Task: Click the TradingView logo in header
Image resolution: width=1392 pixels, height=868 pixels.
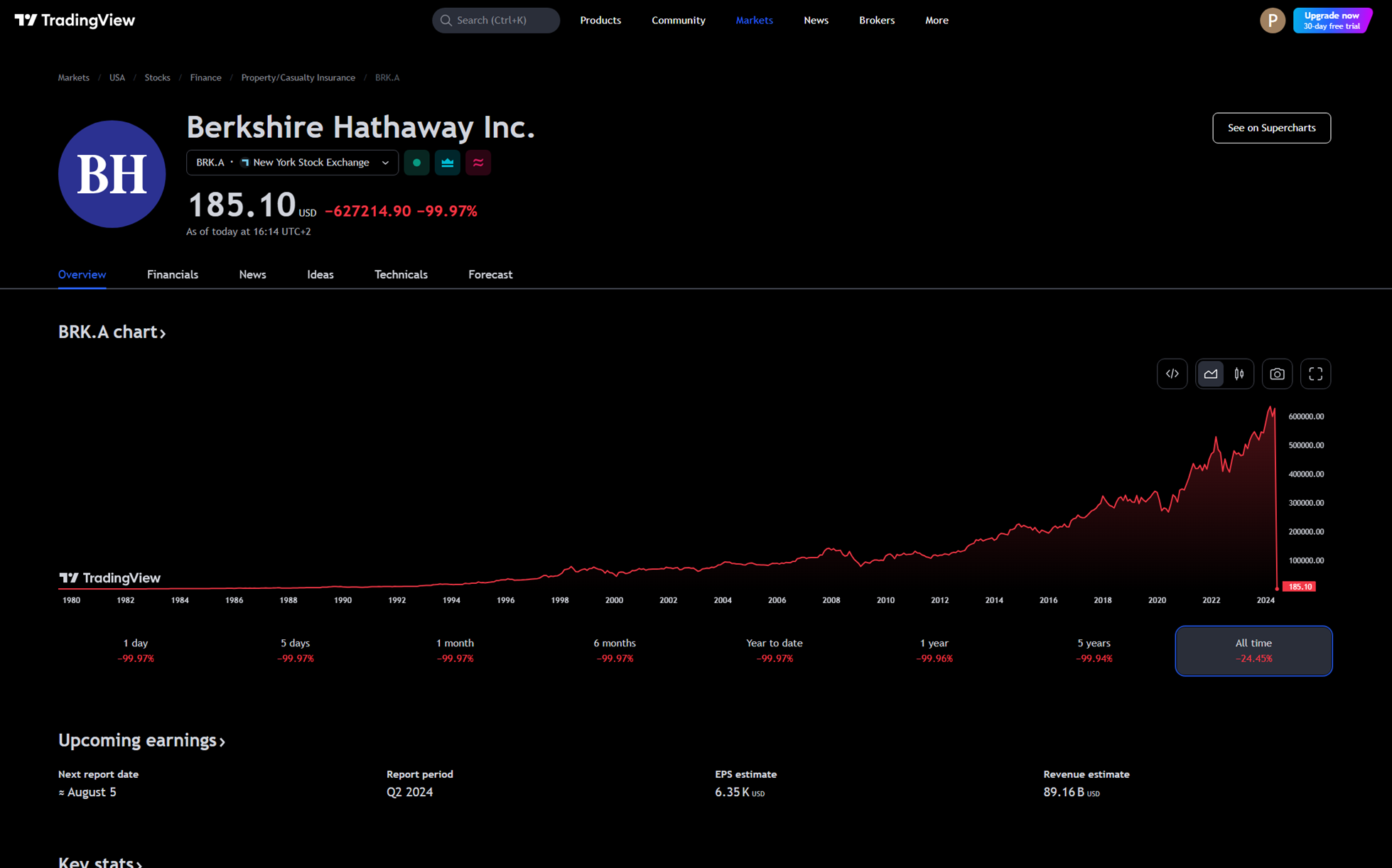Action: click(x=75, y=20)
